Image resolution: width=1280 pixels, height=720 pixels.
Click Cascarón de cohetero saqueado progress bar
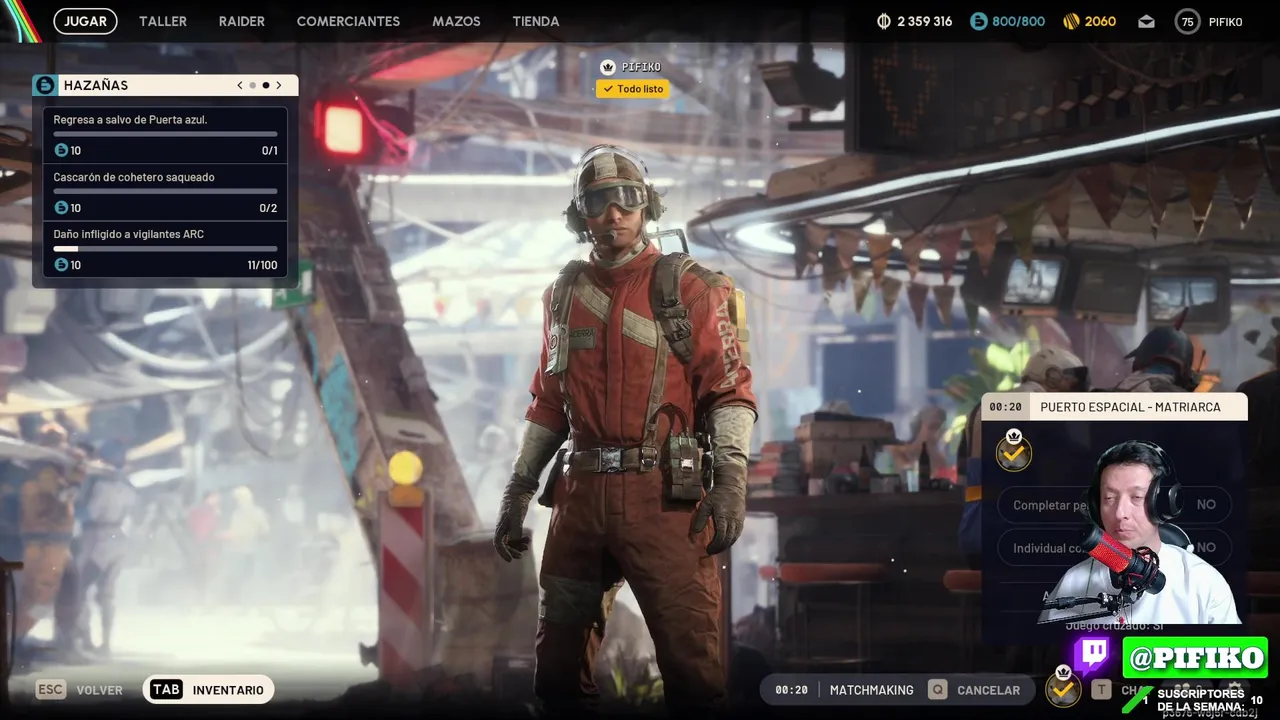pos(165,191)
